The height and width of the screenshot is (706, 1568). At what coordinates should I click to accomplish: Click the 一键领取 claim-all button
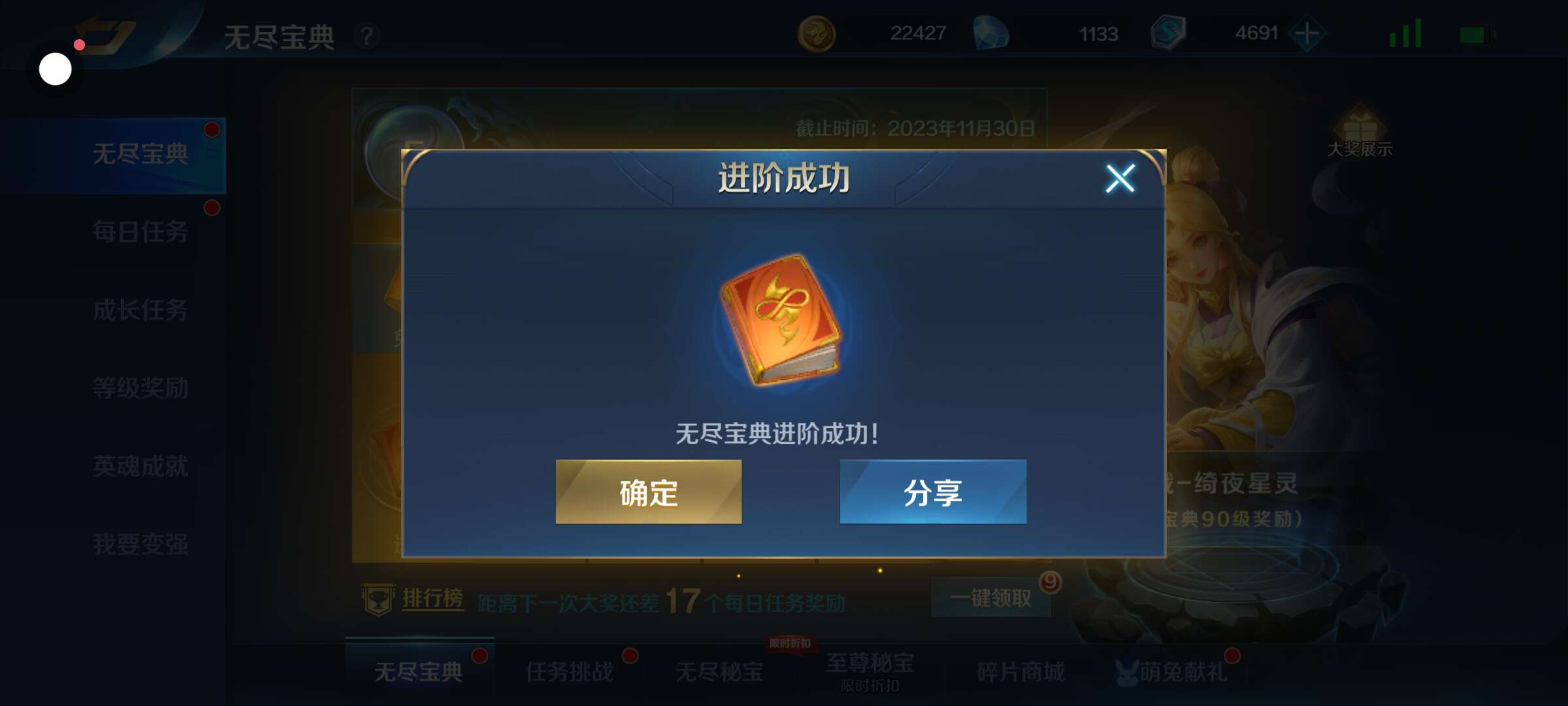[990, 597]
